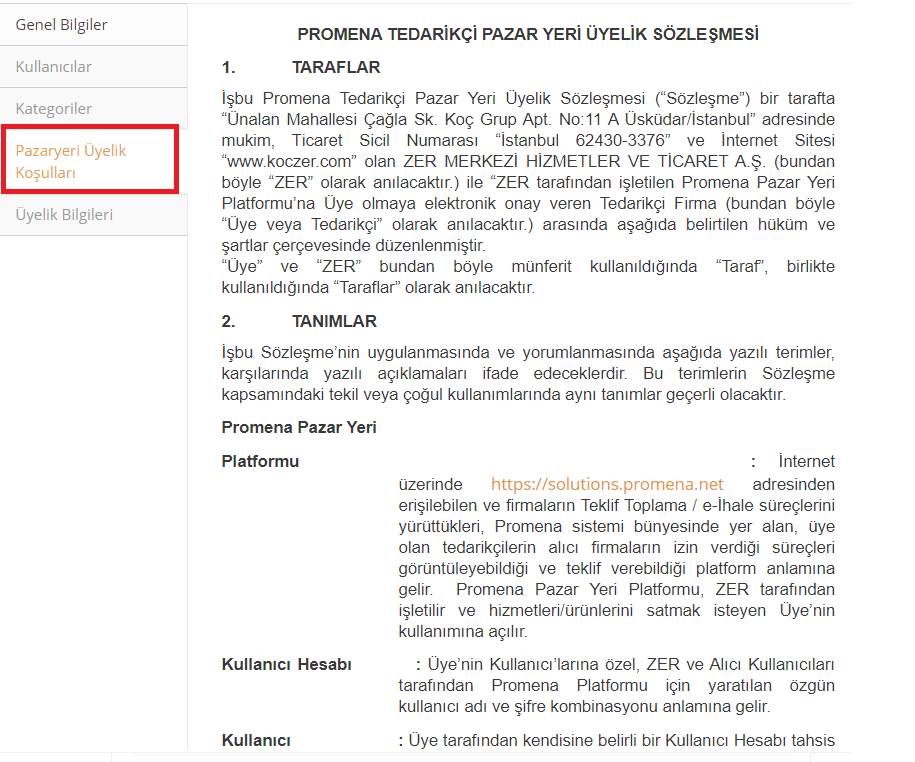Click the 'www.koczer.com' text in the paragraph
This screenshot has height=762, width=915.
click(289, 162)
